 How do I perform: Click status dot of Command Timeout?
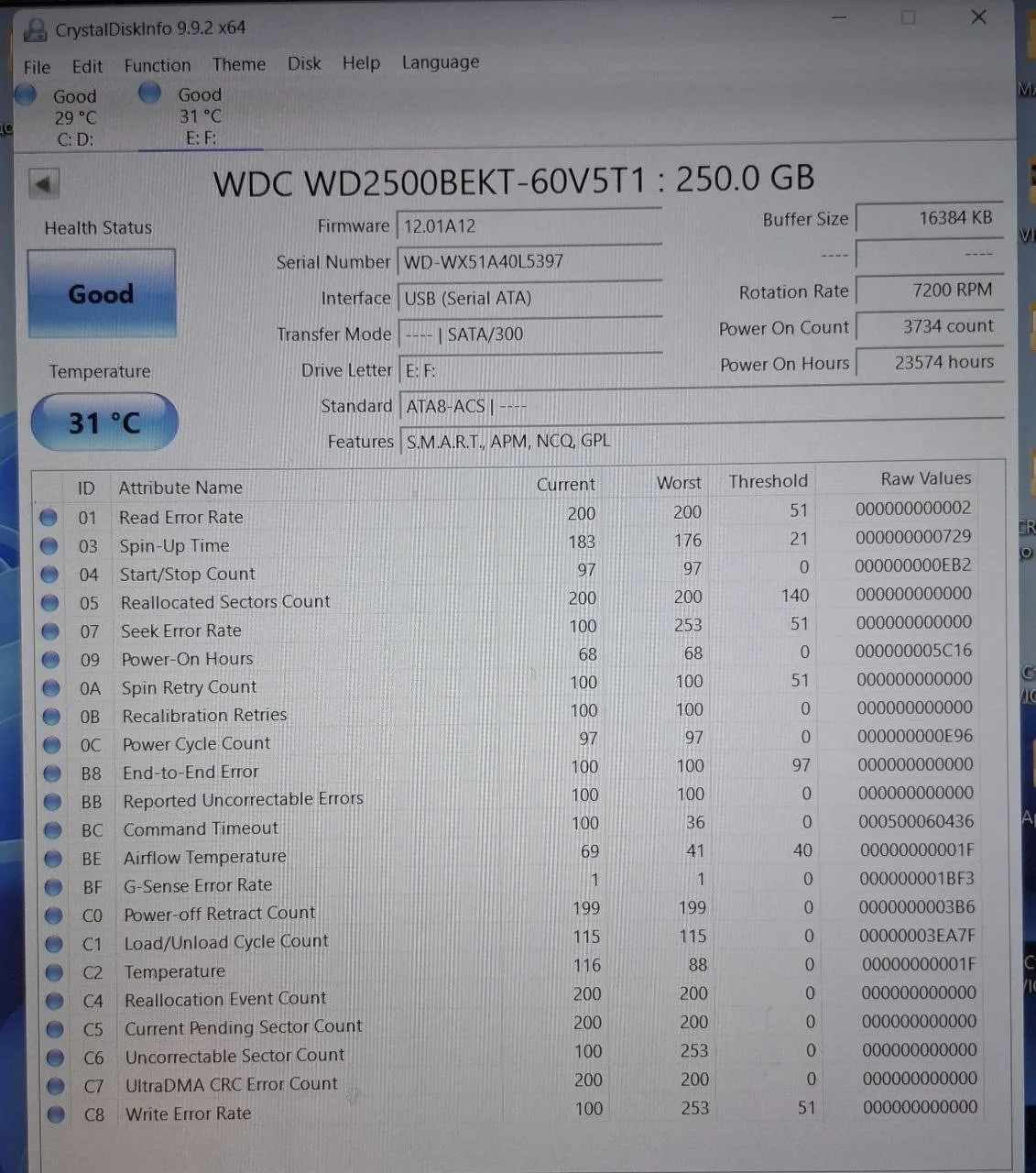click(x=53, y=830)
